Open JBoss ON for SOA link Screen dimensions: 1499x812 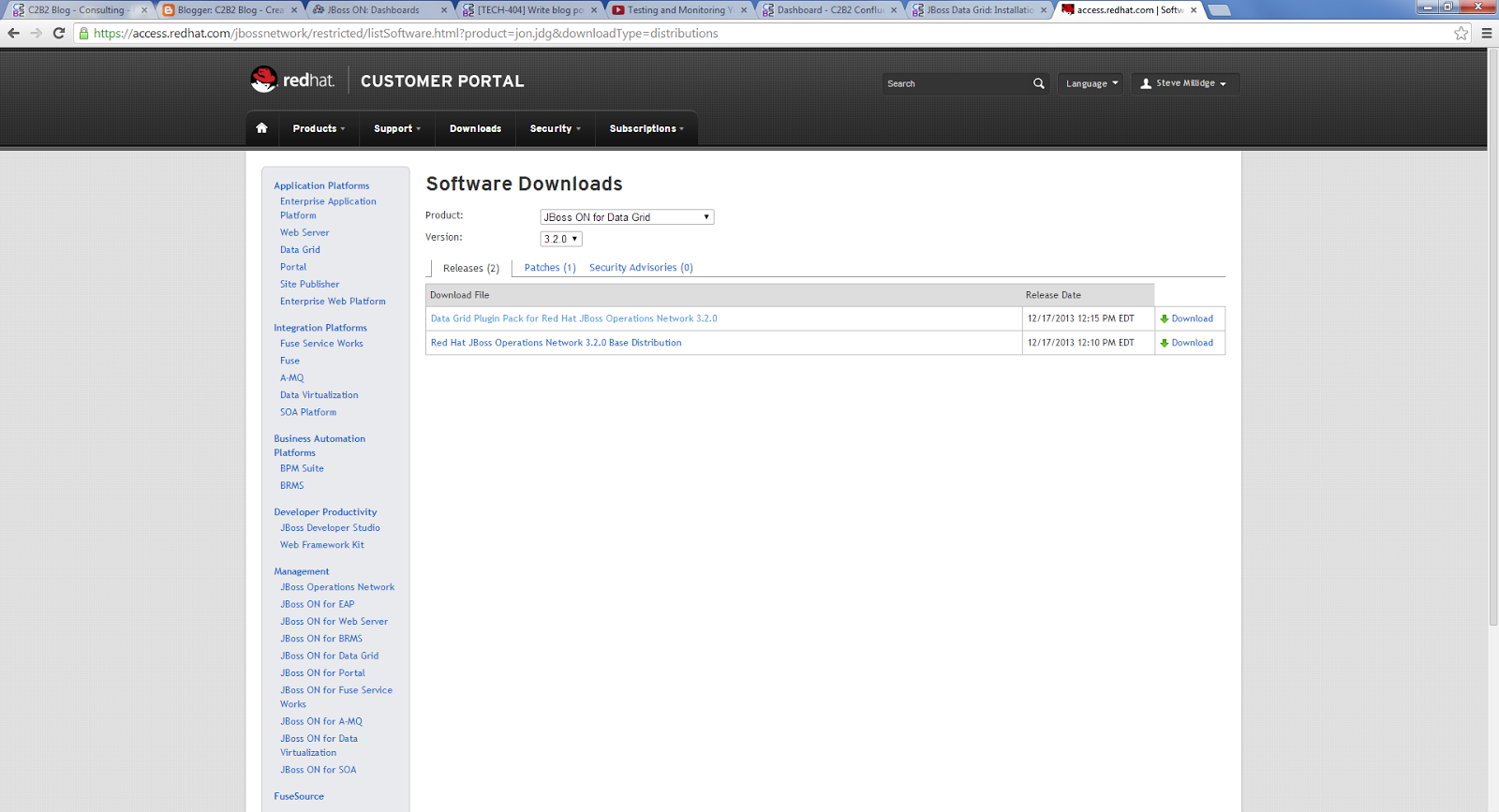coord(318,770)
